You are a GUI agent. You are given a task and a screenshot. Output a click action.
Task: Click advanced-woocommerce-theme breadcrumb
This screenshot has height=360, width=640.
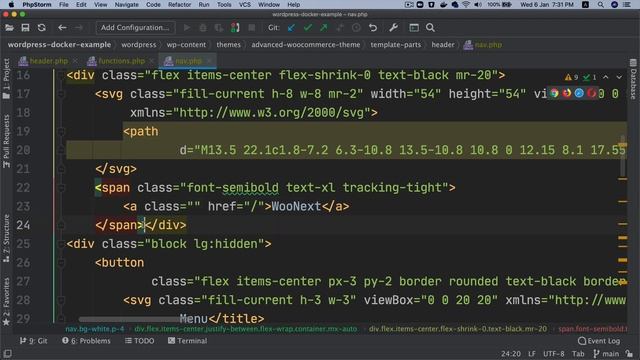306,44
